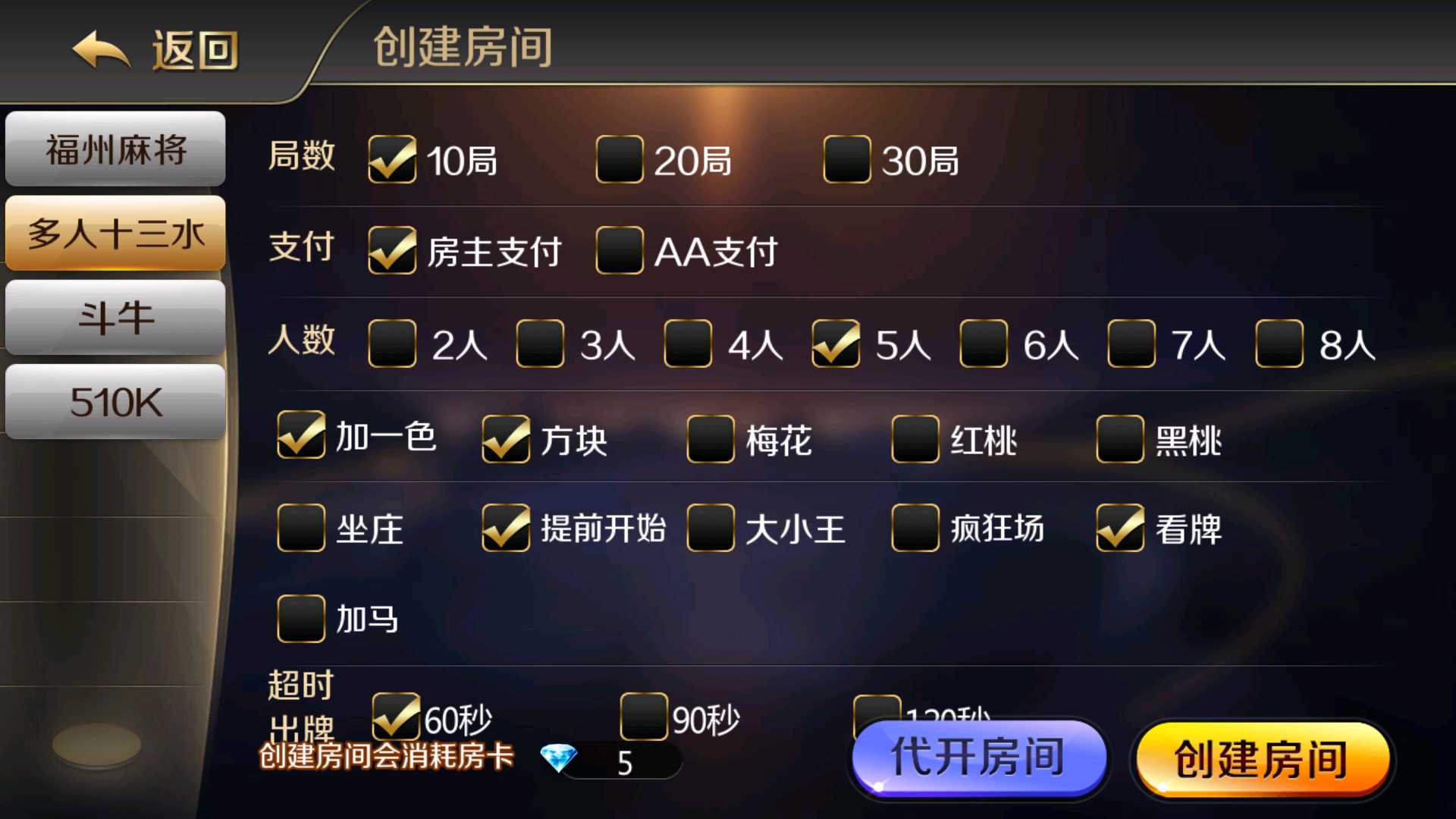Tap the orange 创建房间 button
Viewport: 1456px width, 819px height.
(1261, 758)
